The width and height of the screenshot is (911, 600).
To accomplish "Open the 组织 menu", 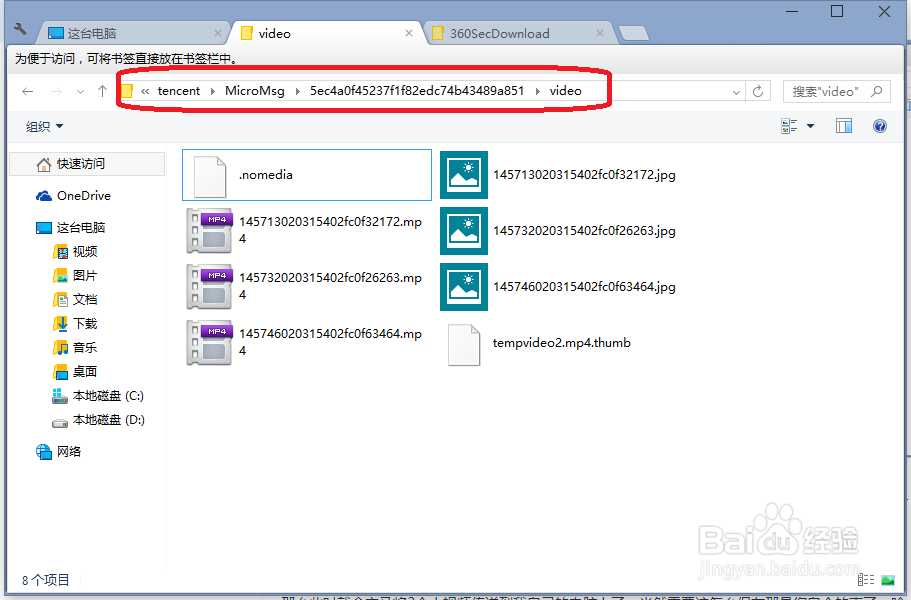I will (x=44, y=126).
